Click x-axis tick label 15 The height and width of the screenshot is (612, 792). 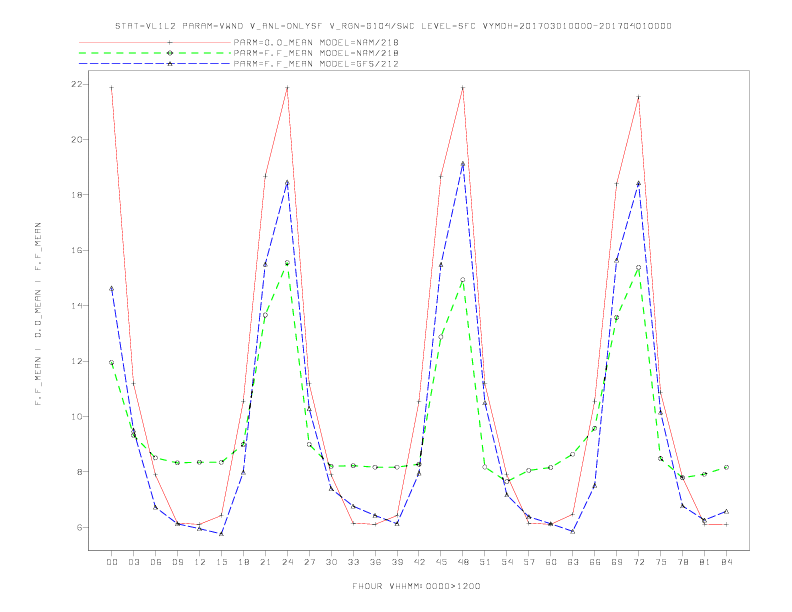point(221,562)
